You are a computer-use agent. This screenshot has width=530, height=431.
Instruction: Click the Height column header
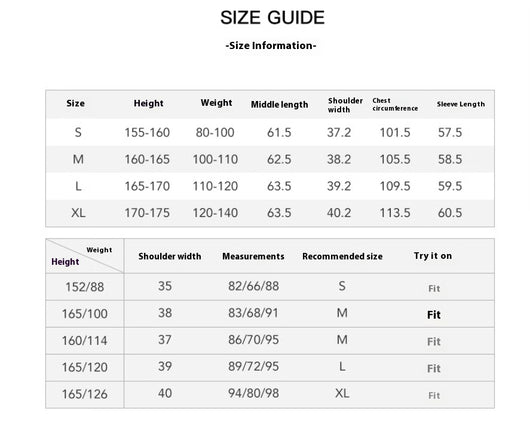(x=148, y=103)
